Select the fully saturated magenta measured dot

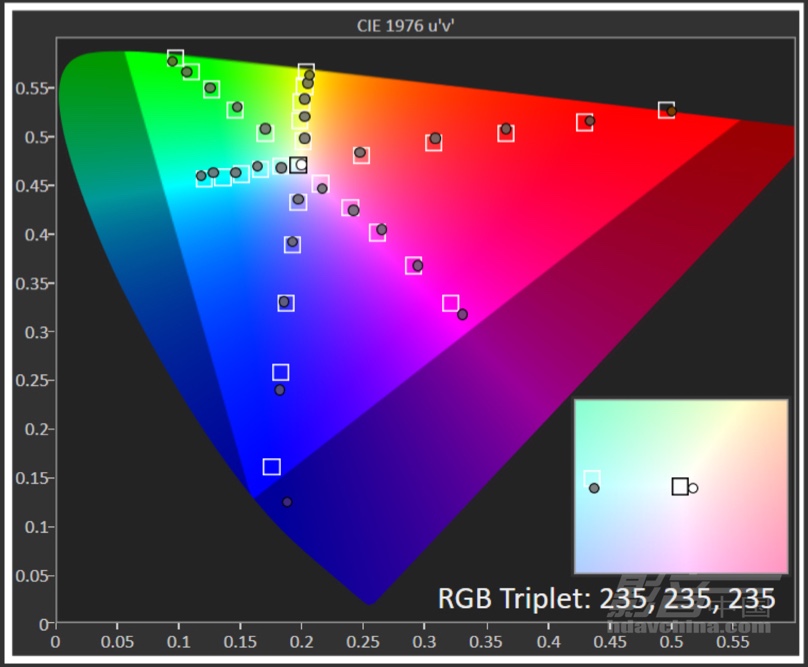(462, 314)
